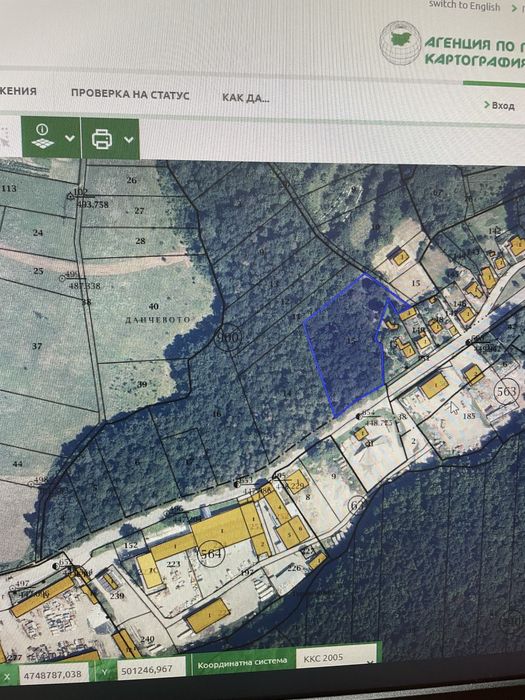This screenshot has width=525, height=700.
Task: Click the circled 900 district label
Action: [x=228, y=338]
